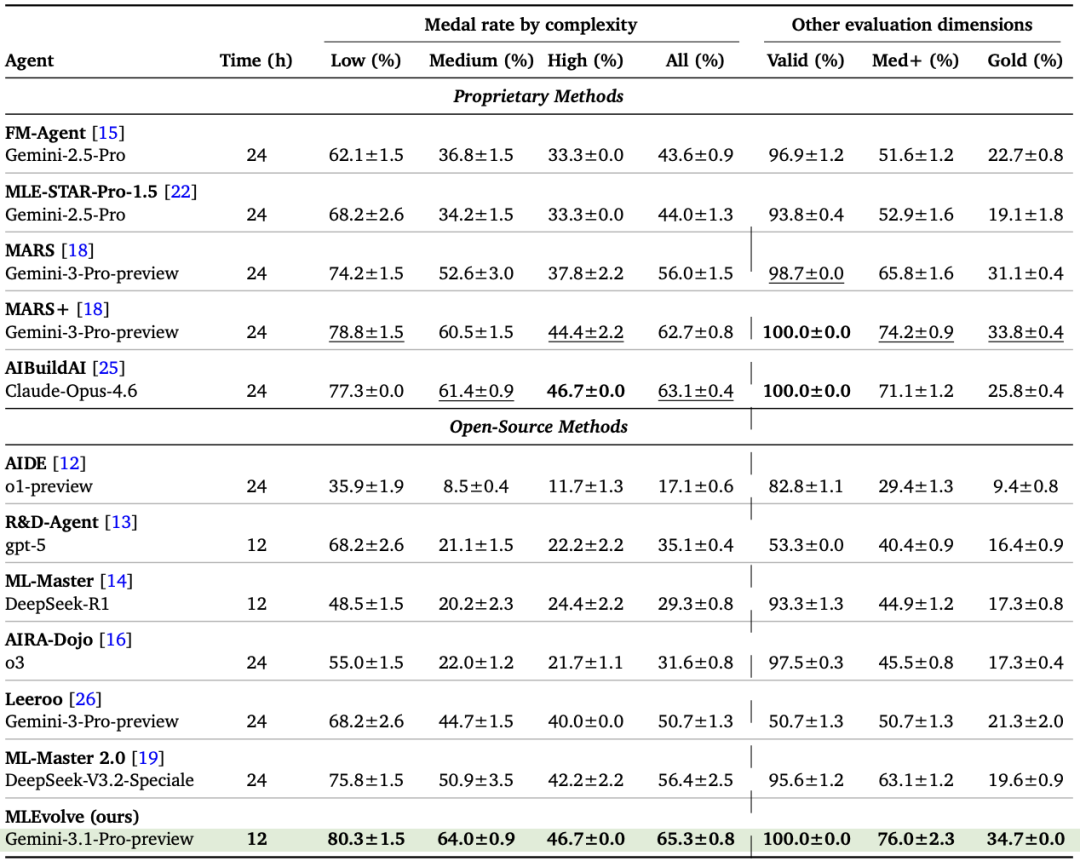
Task: Click the 40.0±0.0 High cell for Leeroo
Action: pos(585,722)
